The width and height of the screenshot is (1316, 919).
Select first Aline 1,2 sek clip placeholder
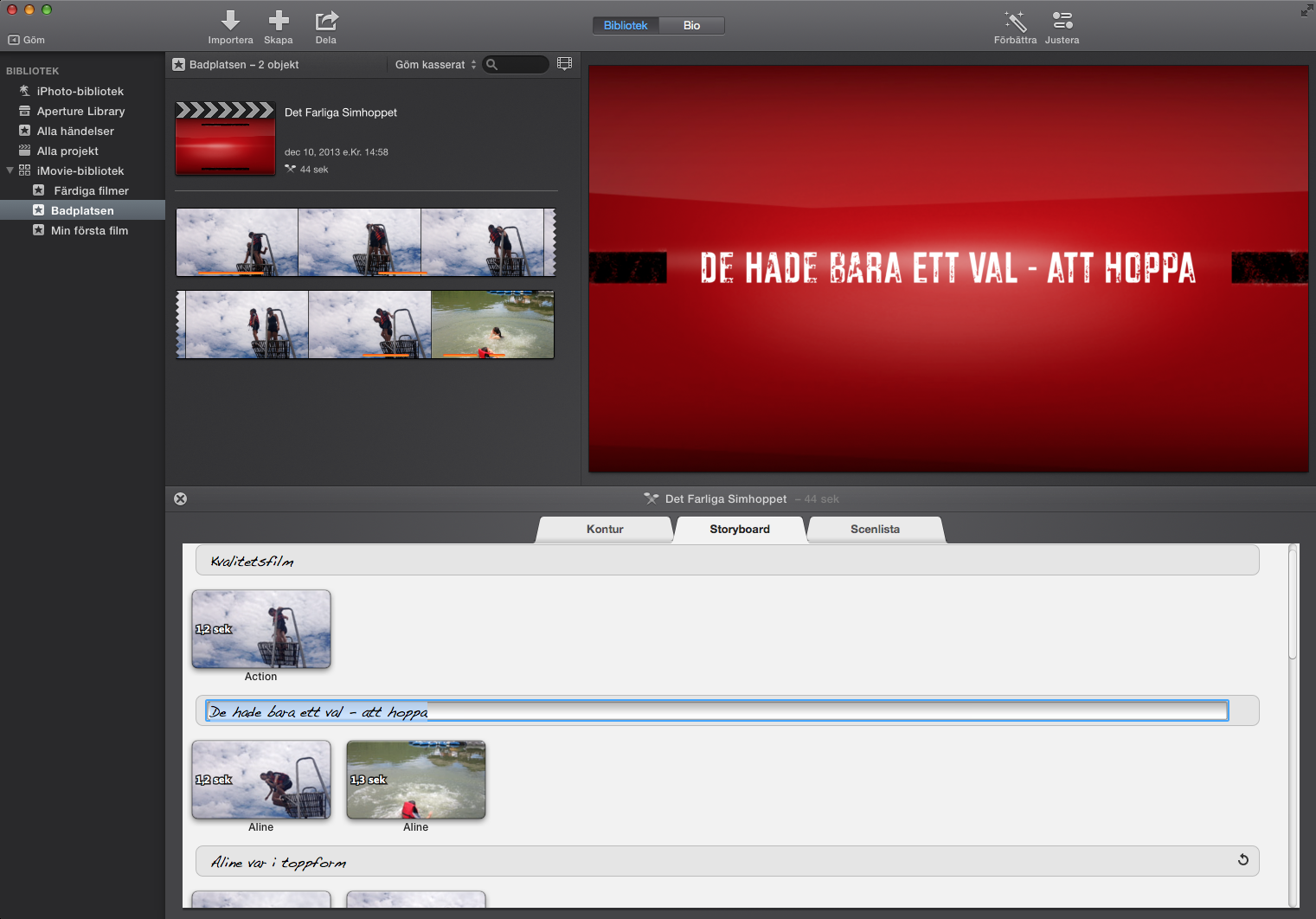pos(261,780)
